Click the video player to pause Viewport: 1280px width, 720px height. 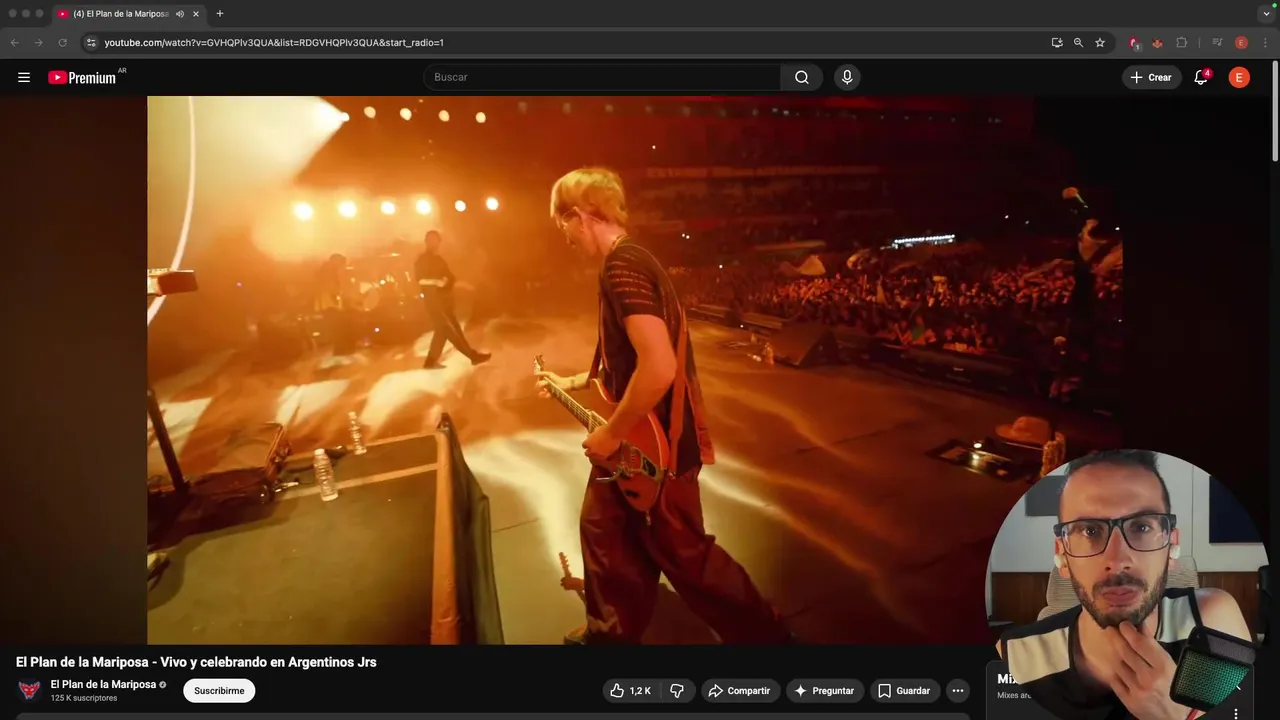pyautogui.click(x=634, y=370)
